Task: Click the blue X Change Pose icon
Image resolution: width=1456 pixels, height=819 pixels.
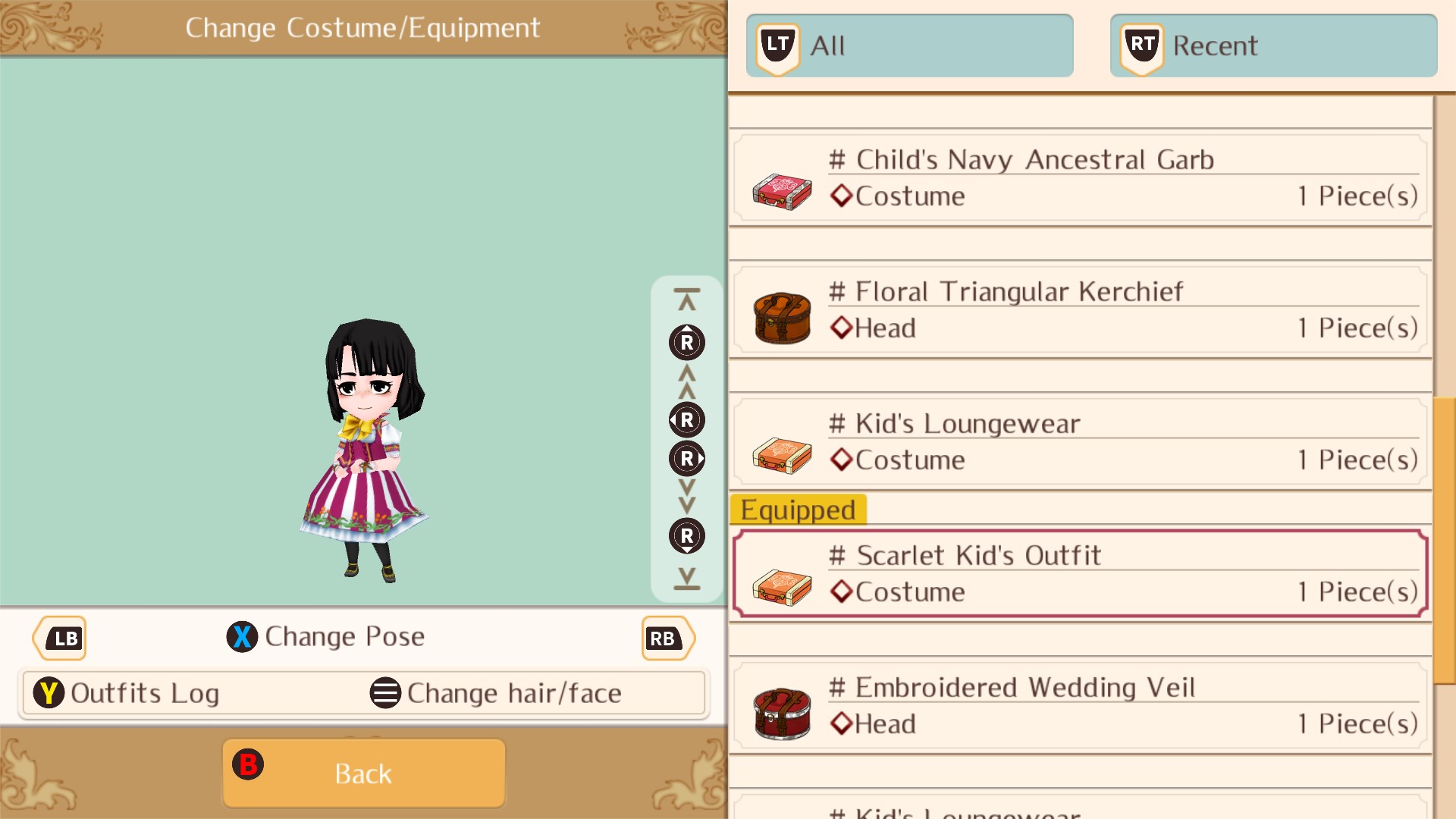Action: (242, 637)
